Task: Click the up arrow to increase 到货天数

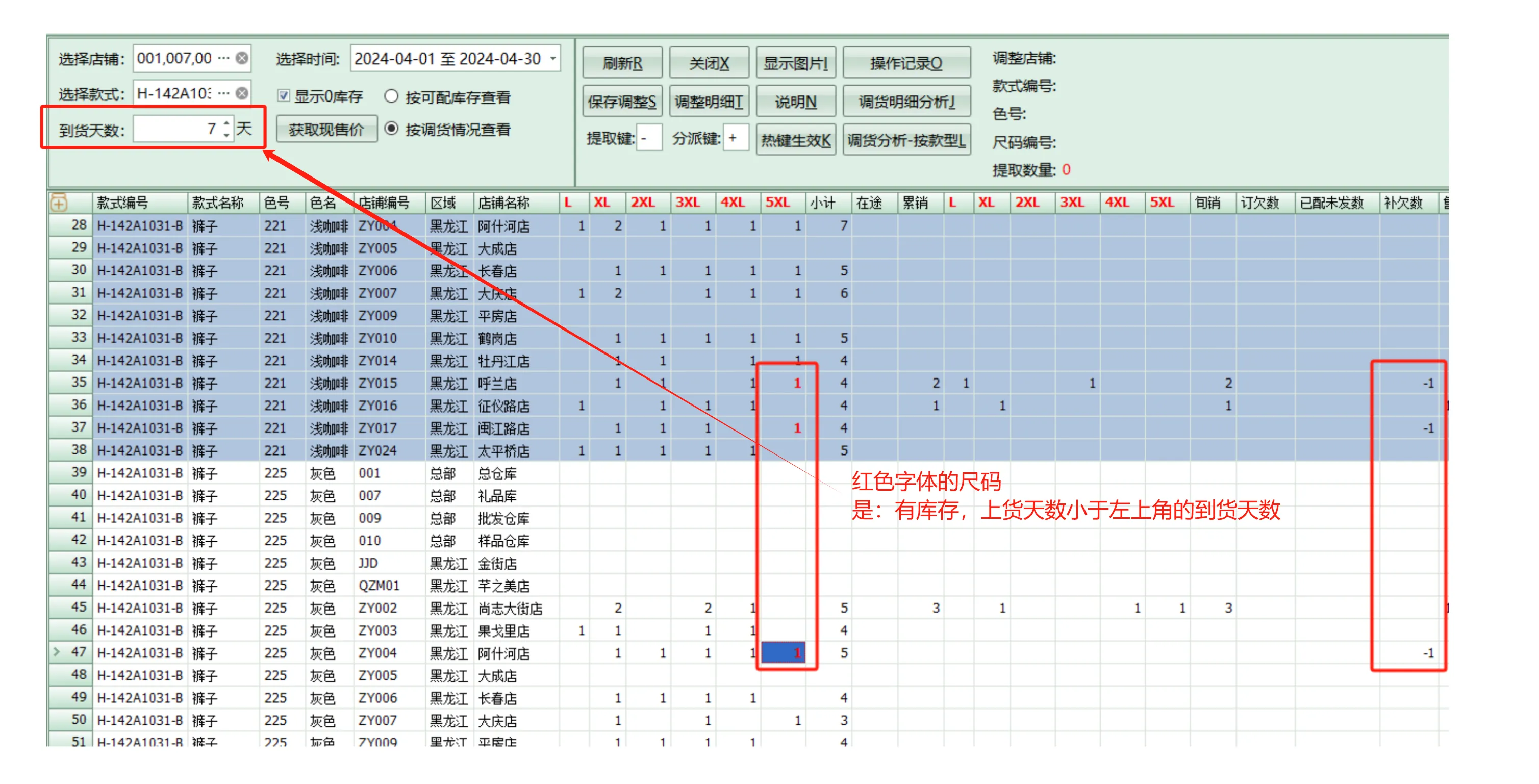Action: (226, 123)
